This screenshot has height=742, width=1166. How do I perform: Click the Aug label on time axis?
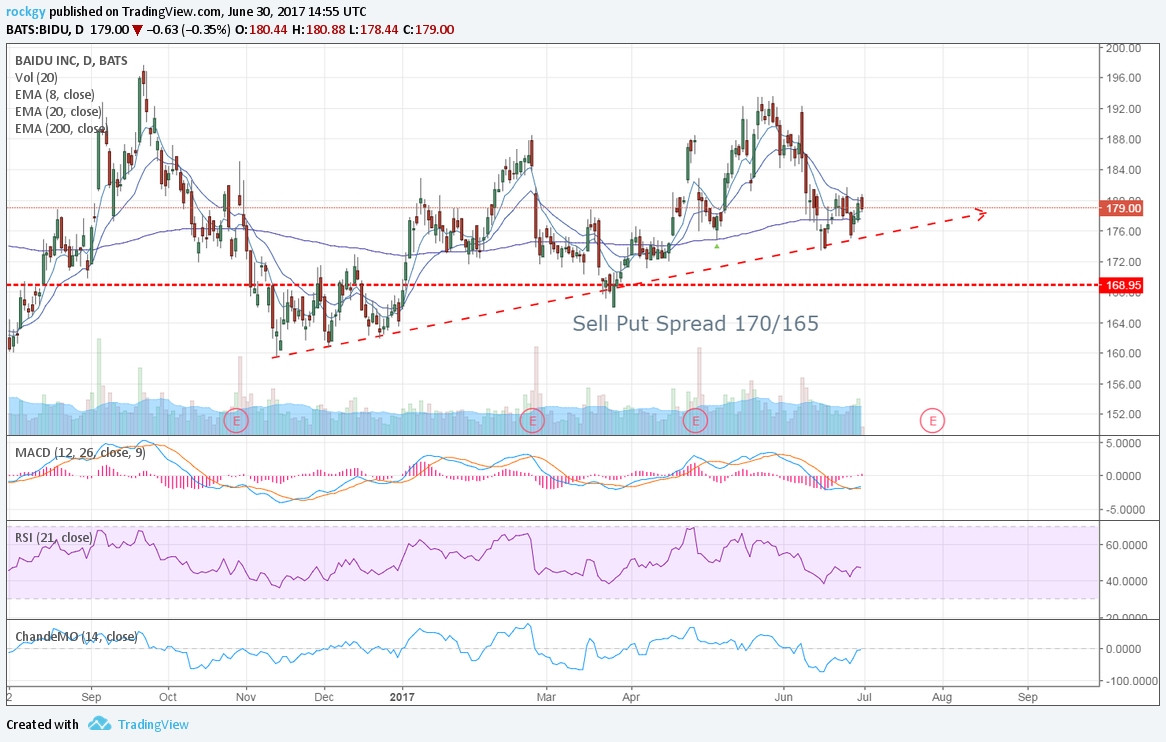(942, 697)
